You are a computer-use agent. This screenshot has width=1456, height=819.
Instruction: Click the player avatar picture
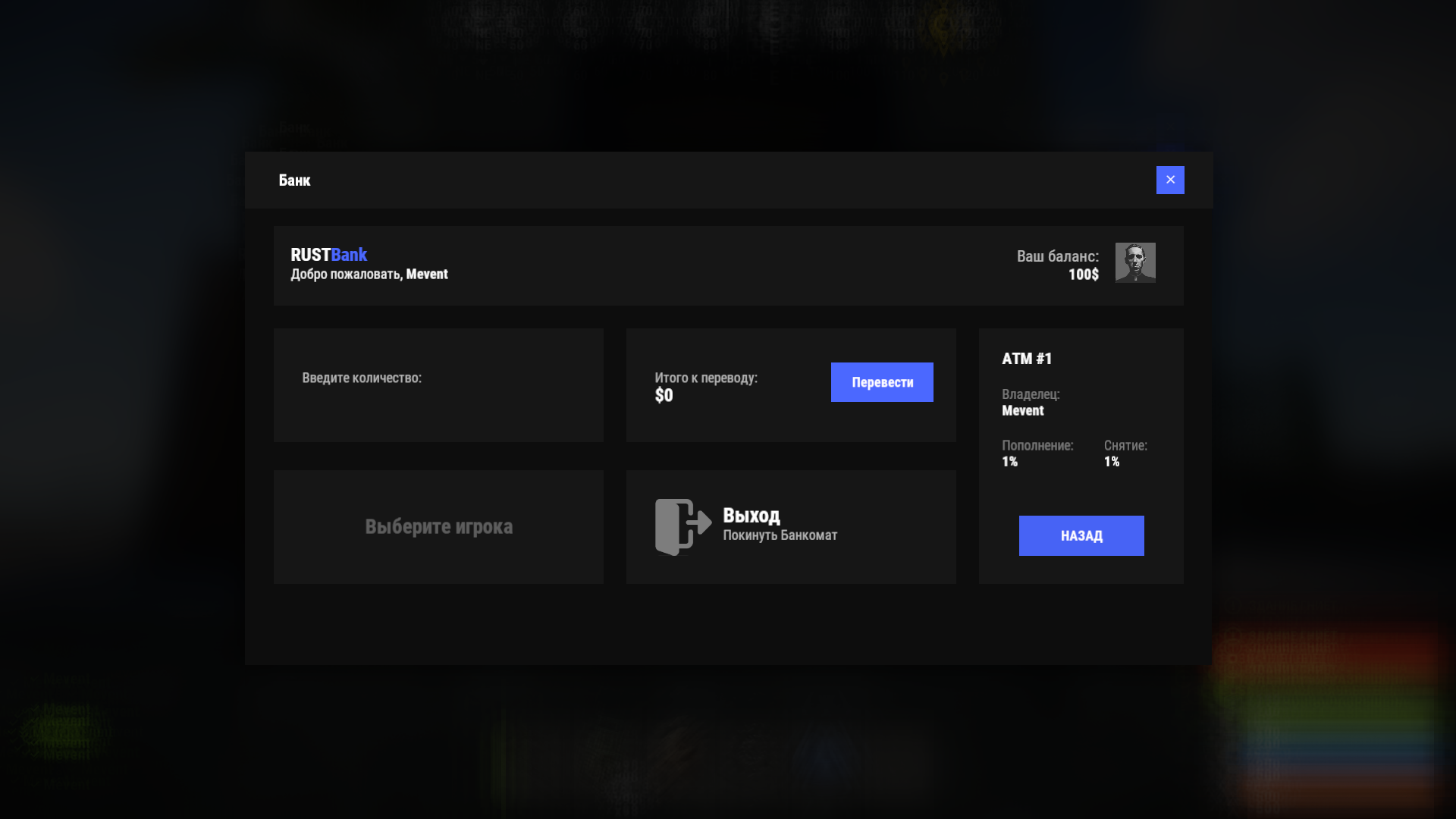pyautogui.click(x=1134, y=262)
